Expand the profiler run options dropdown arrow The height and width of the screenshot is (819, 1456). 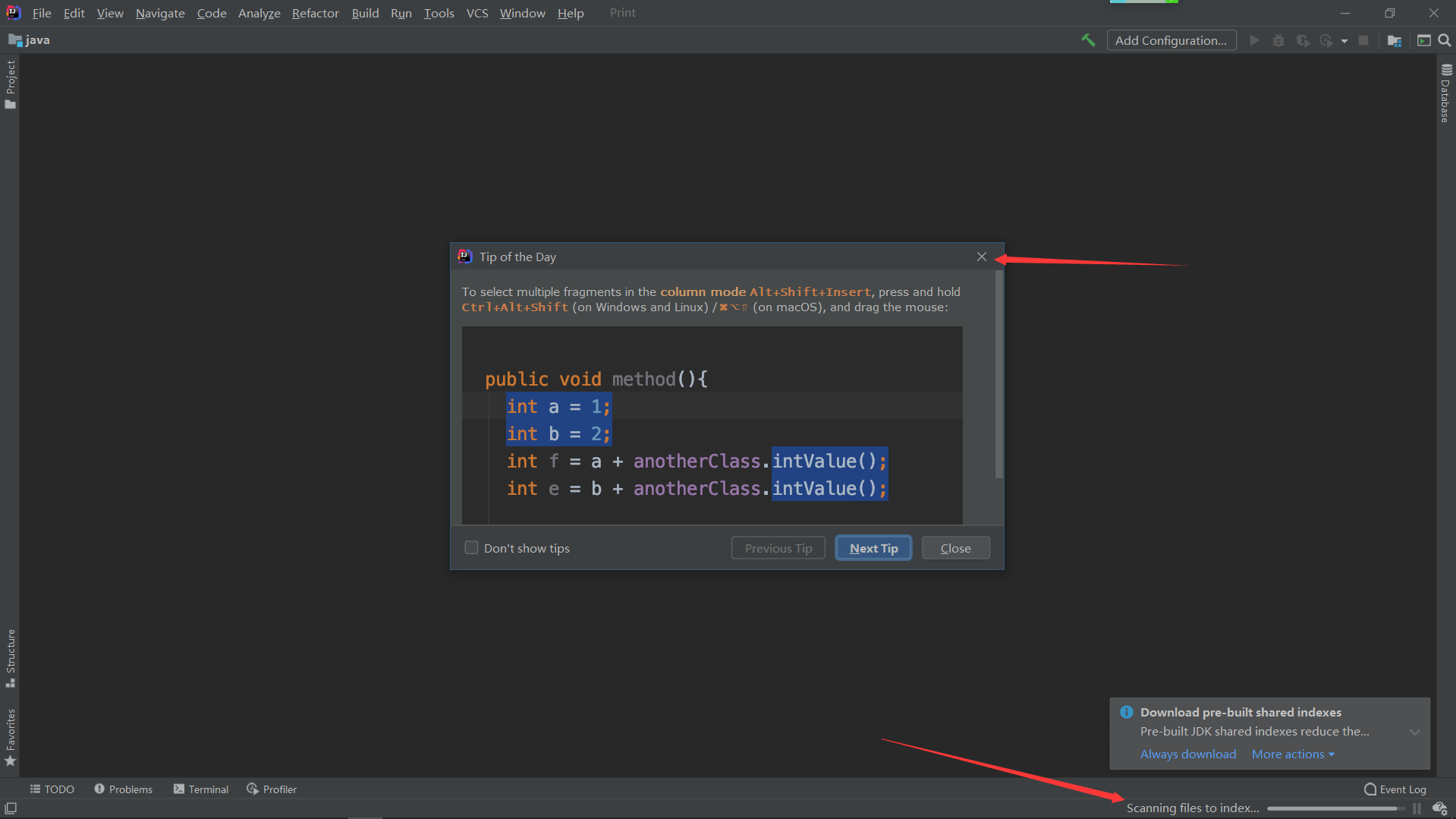pos(1344,41)
